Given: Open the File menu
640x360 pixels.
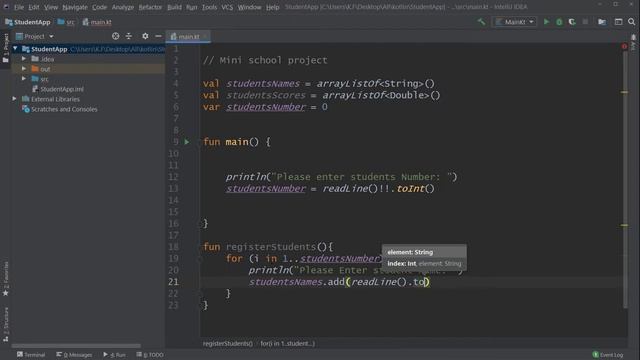Looking at the screenshot, I should 19,7.
